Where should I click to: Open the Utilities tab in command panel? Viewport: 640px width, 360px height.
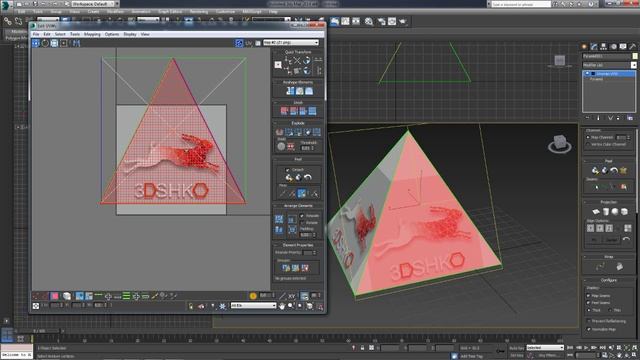(633, 47)
